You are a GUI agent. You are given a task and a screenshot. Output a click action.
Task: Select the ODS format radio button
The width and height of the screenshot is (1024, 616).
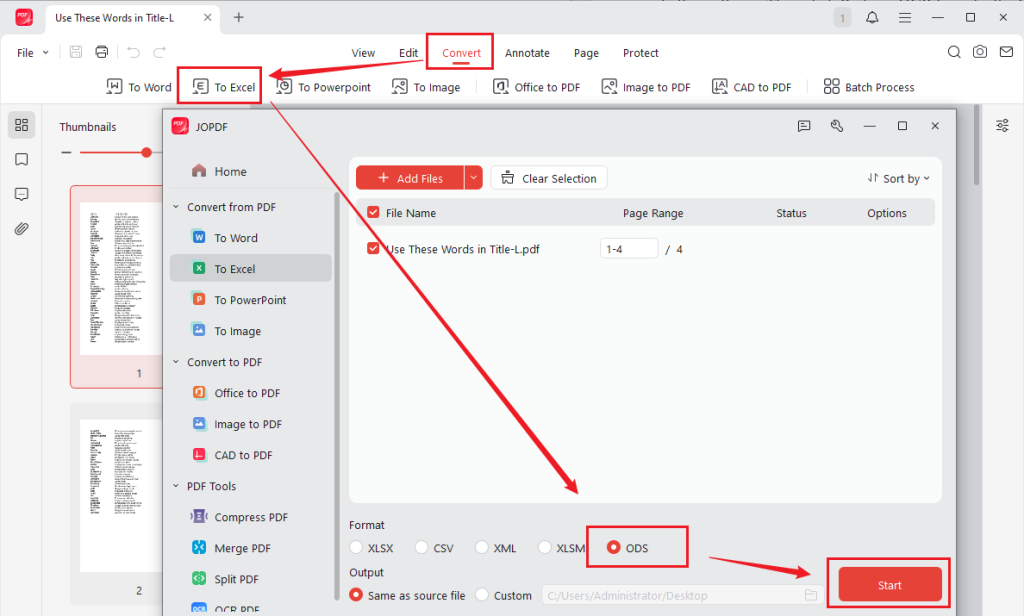click(613, 547)
